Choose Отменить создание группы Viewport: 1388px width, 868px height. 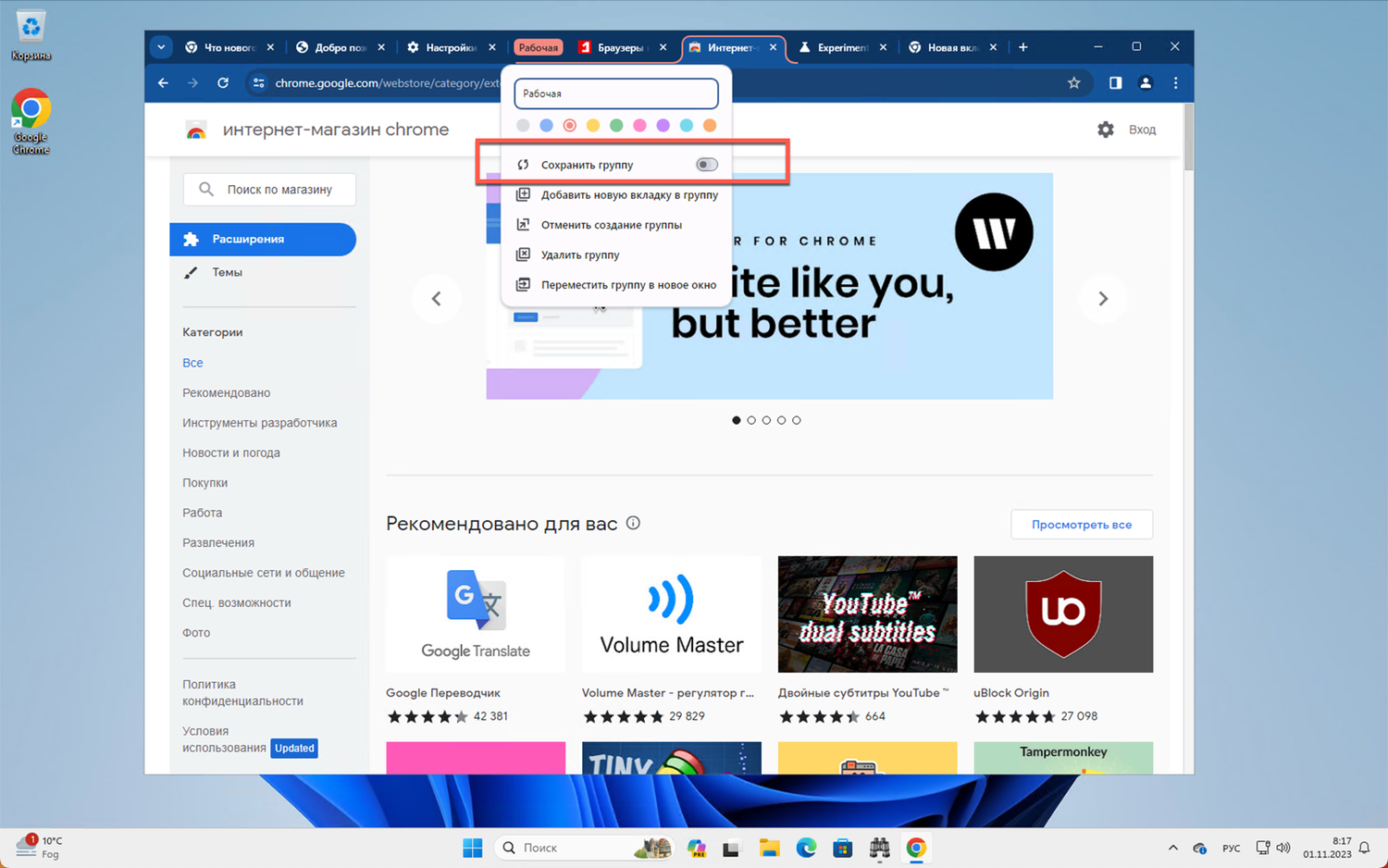pyautogui.click(x=616, y=225)
